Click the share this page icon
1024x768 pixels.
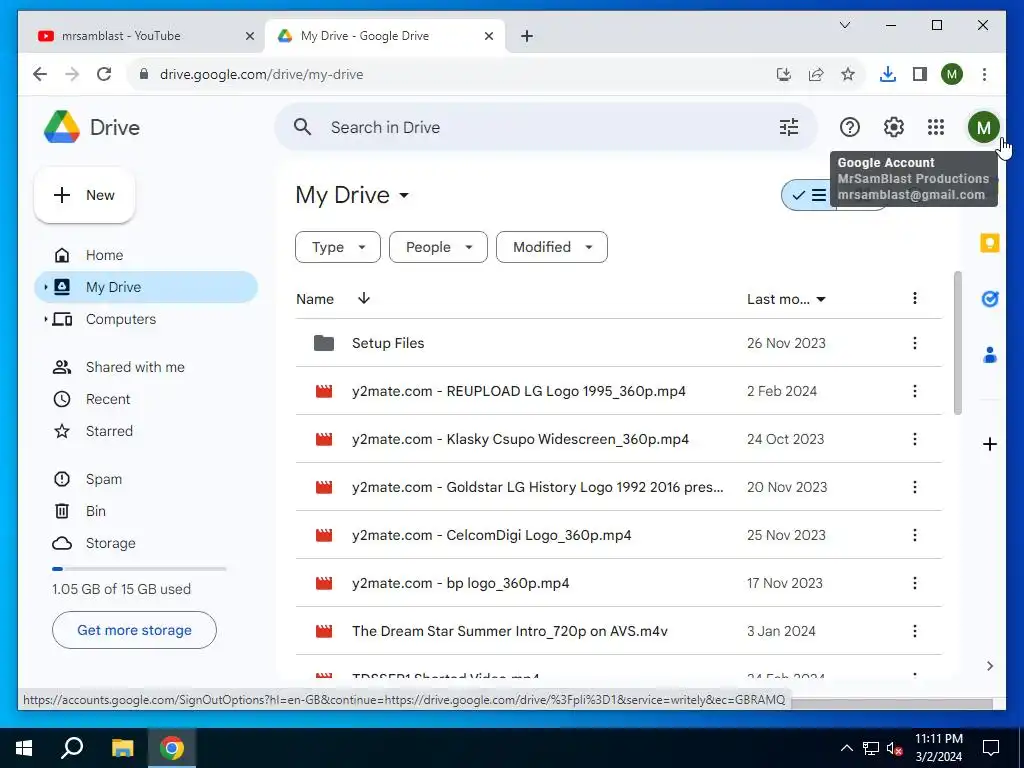tap(816, 74)
